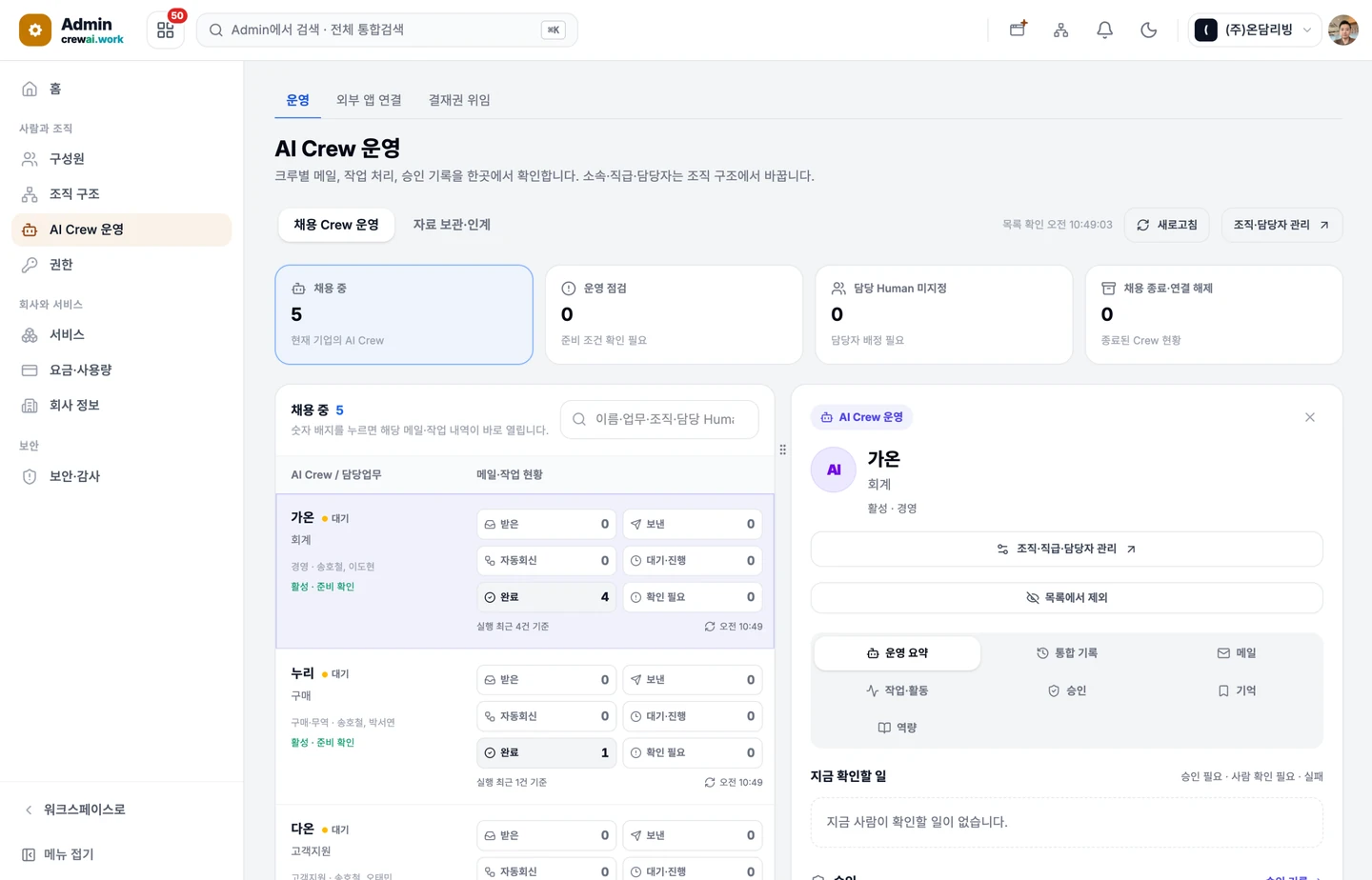Open 구성원 in the sidebar
The image size is (1372, 880).
coord(121,159)
